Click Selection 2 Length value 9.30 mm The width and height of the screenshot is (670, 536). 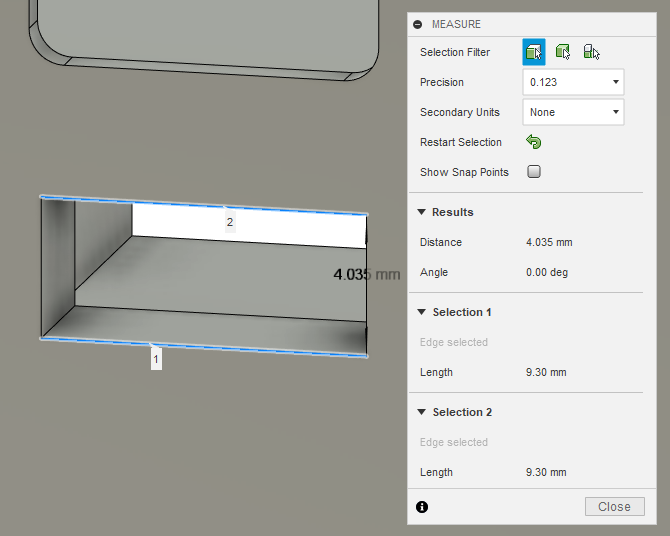(x=546, y=472)
